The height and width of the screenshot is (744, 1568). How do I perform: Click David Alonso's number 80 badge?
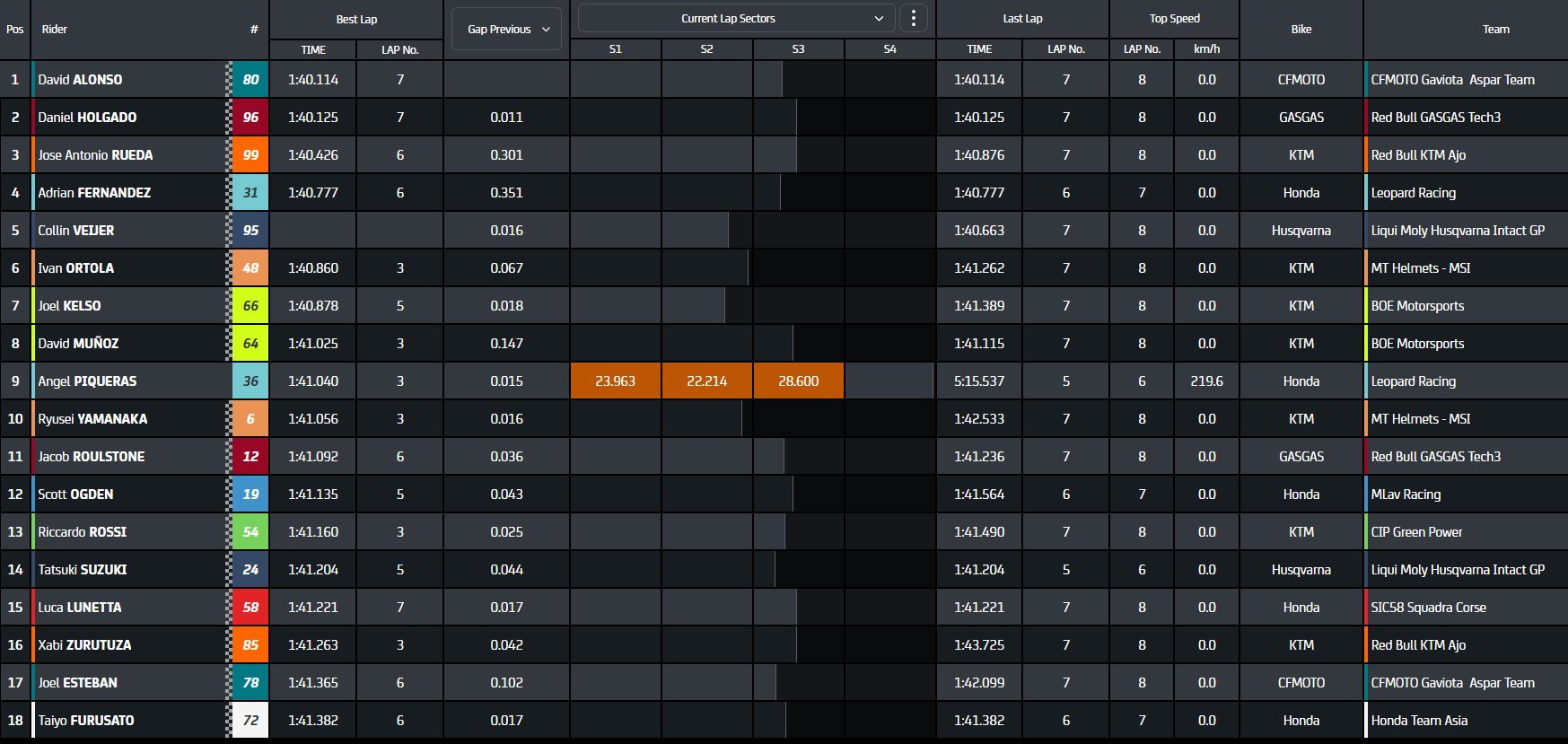pos(250,80)
